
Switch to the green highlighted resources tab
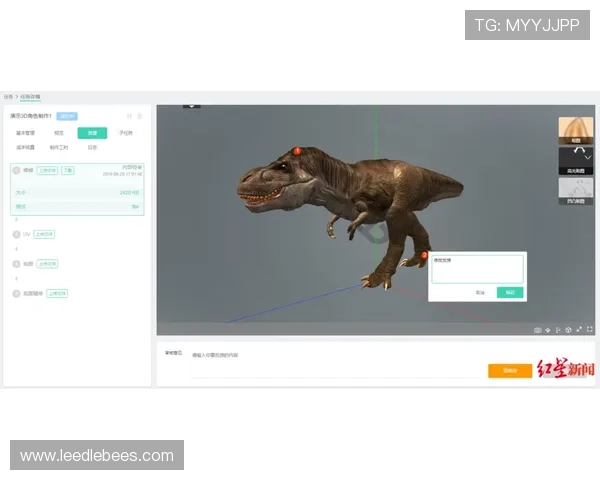point(91,132)
